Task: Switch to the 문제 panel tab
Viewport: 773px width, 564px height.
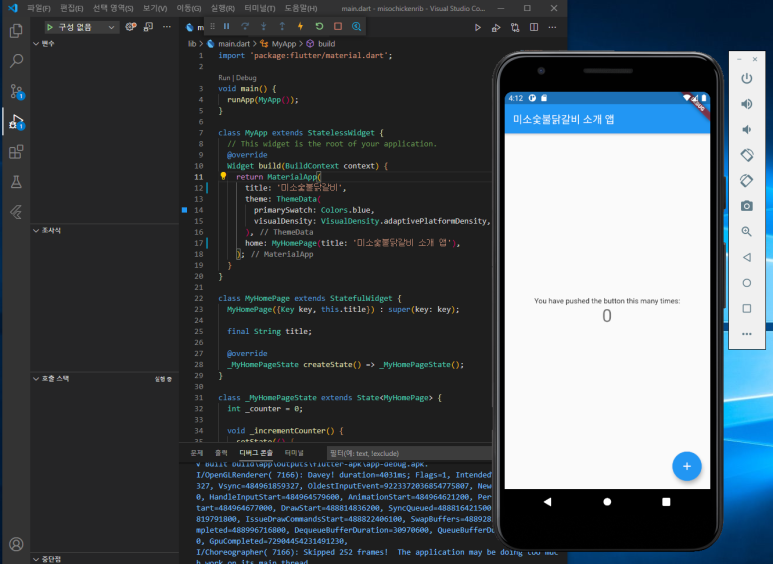Action: coord(197,453)
